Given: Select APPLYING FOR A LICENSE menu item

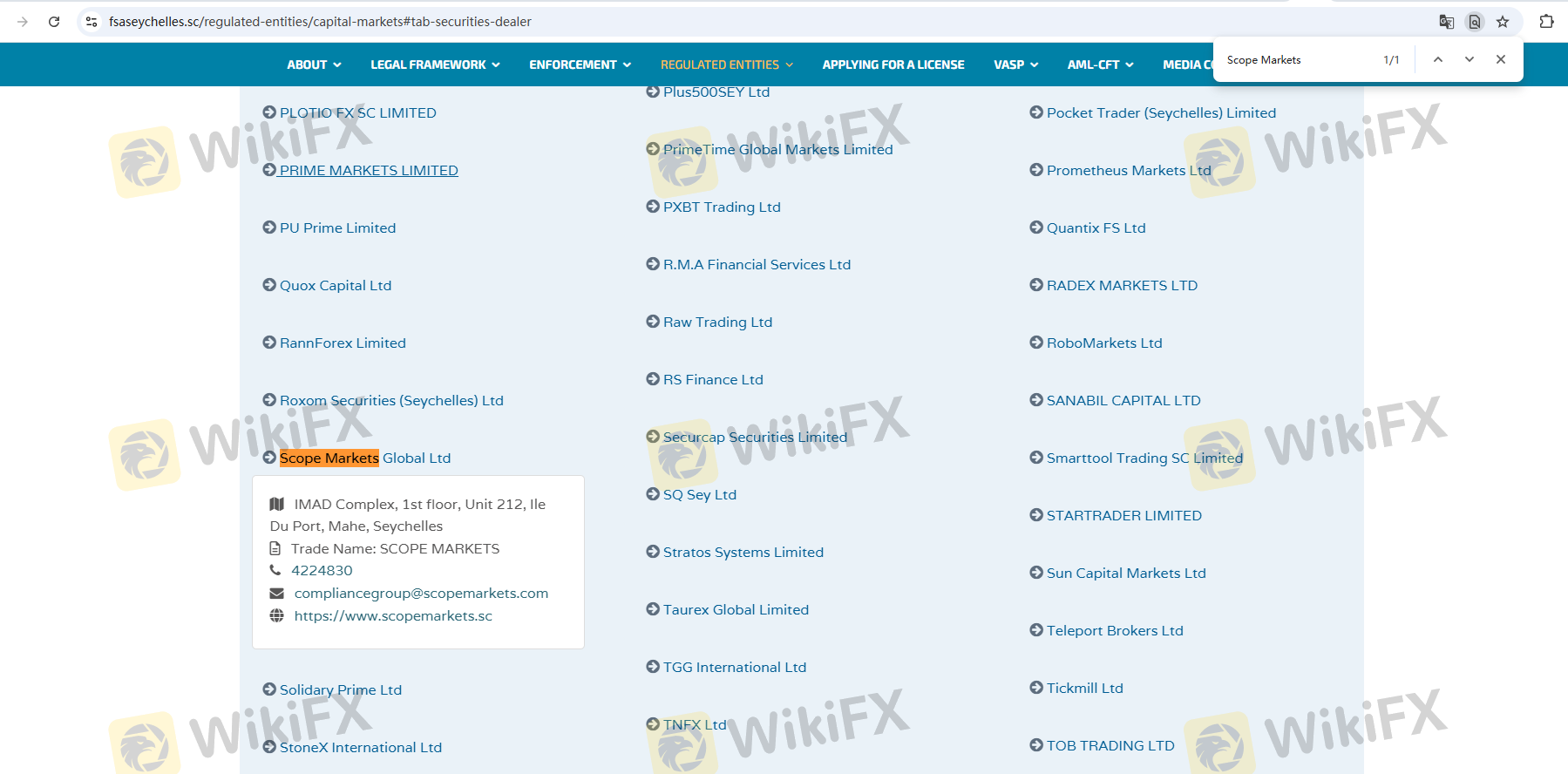Looking at the screenshot, I should click(x=893, y=64).
